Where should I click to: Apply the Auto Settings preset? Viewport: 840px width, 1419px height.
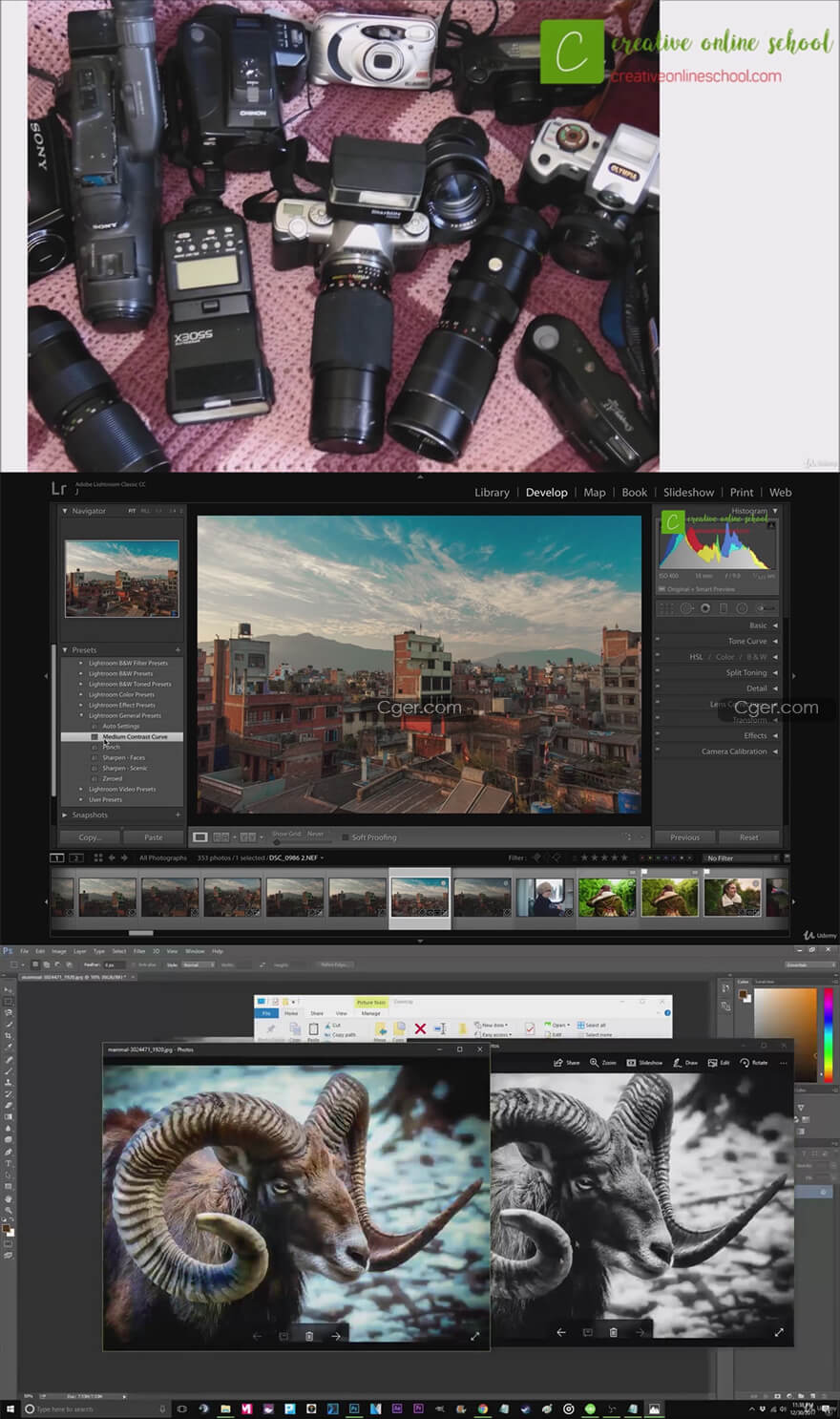coord(121,726)
